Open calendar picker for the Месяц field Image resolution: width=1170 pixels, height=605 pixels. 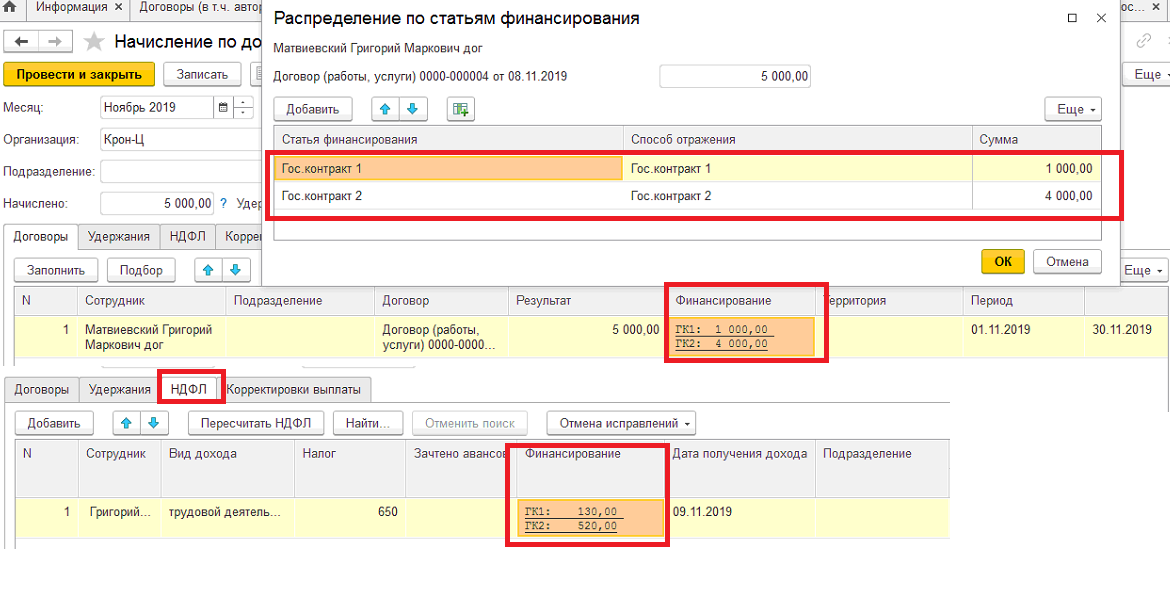coord(222,107)
